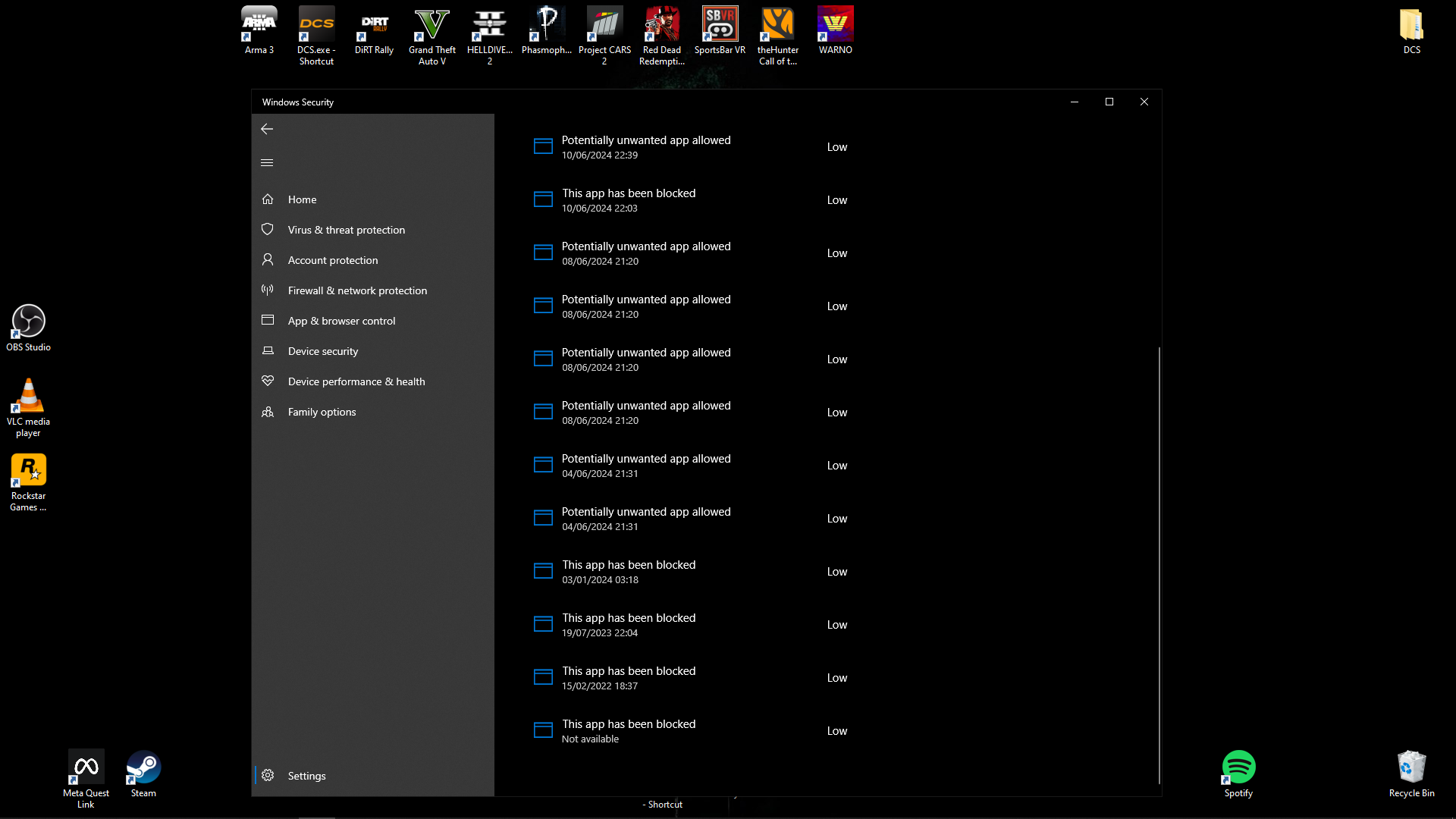Expand blocked entry dated 03/01/2024 03:18
Viewport: 1456px width, 819px height.
click(690, 572)
